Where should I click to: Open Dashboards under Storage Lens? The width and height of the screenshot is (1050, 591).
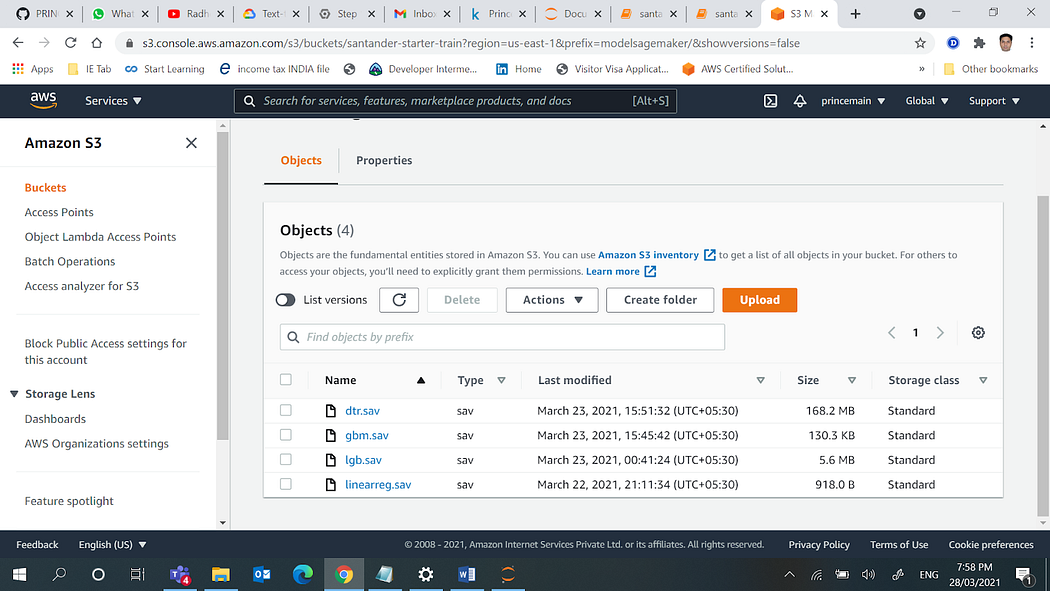[x=55, y=419]
